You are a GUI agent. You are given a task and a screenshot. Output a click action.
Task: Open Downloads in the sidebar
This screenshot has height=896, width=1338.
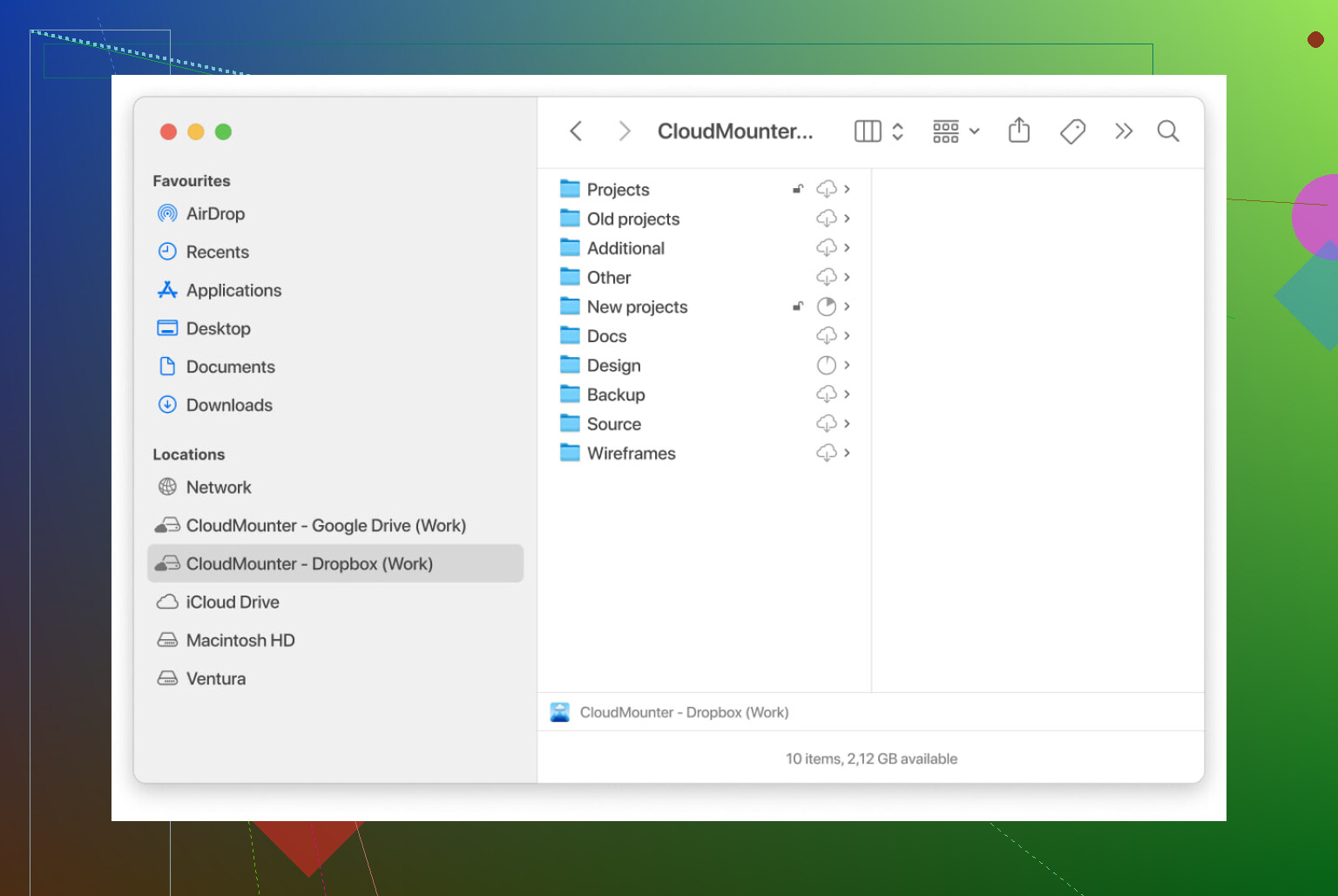(x=335, y=406)
